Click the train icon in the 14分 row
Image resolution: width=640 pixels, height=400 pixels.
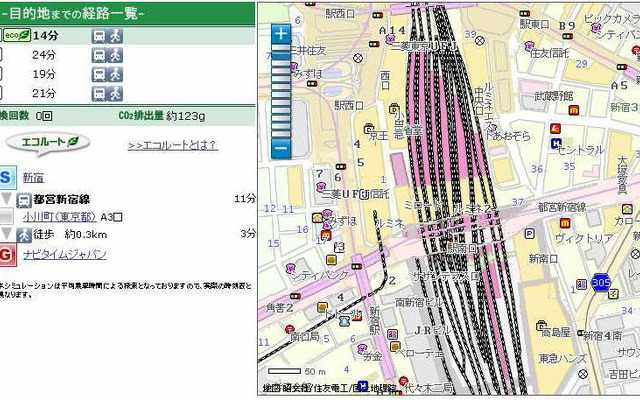(x=99, y=36)
